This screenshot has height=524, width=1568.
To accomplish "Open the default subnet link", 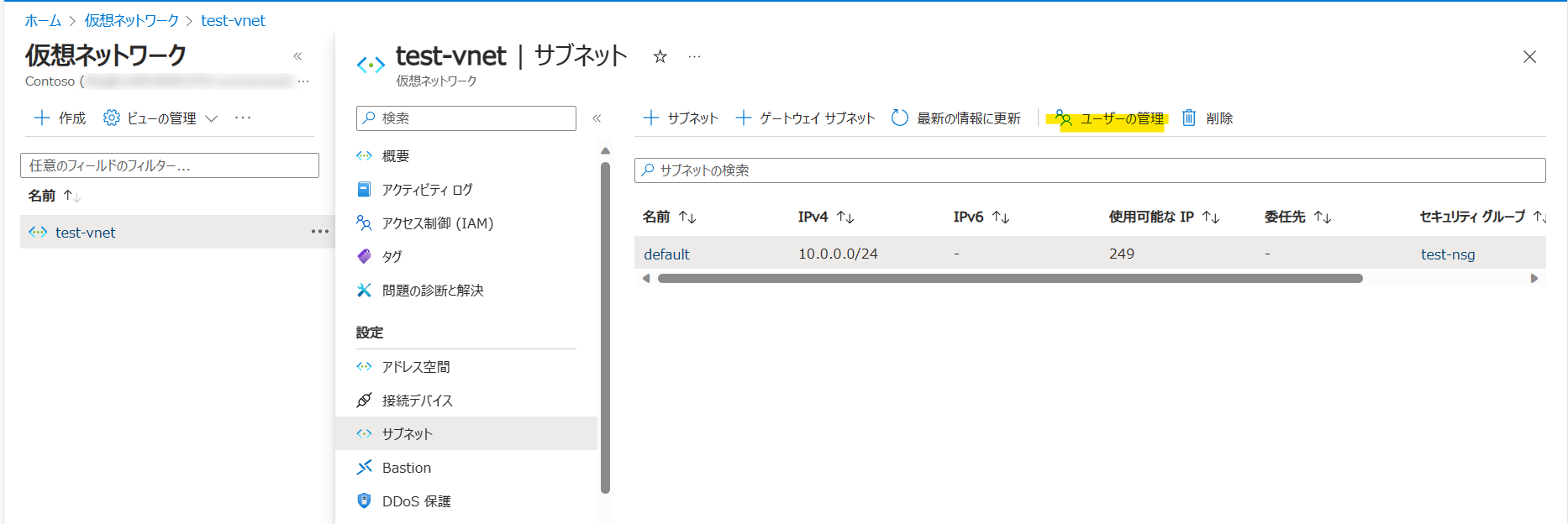I will tap(666, 254).
